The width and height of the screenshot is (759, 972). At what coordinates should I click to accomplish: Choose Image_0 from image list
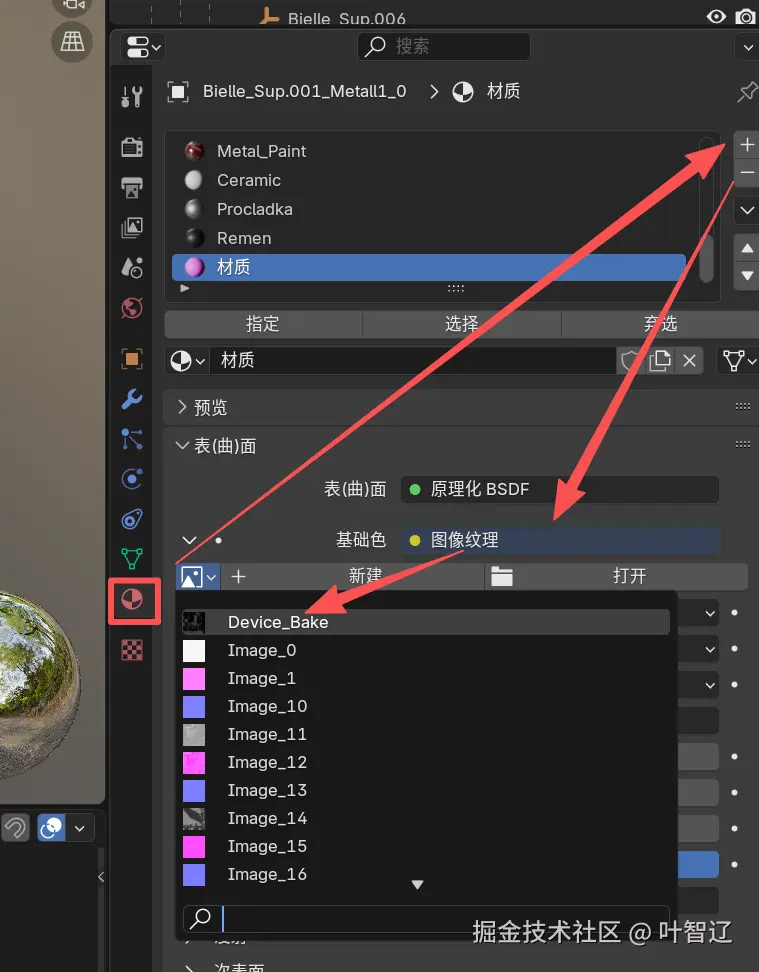pyautogui.click(x=425, y=650)
